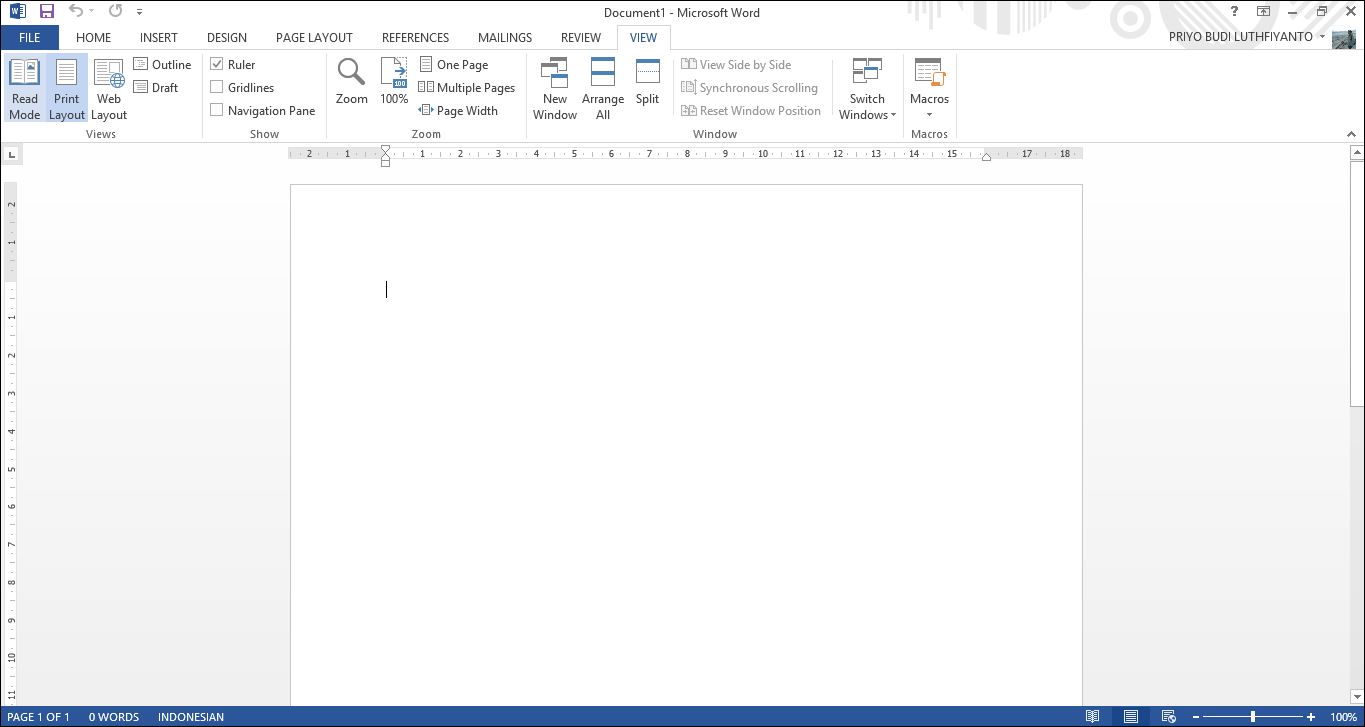1365x727 pixels.
Task: Collapse the ribbon with the chevron arrow
Action: (x=1352, y=133)
